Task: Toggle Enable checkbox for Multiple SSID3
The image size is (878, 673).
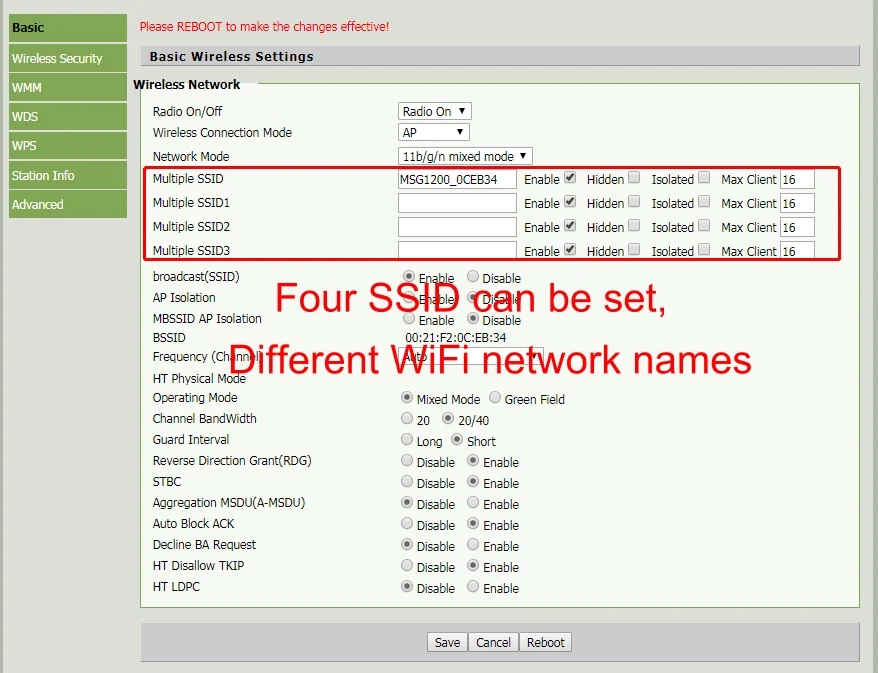Action: 570,249
